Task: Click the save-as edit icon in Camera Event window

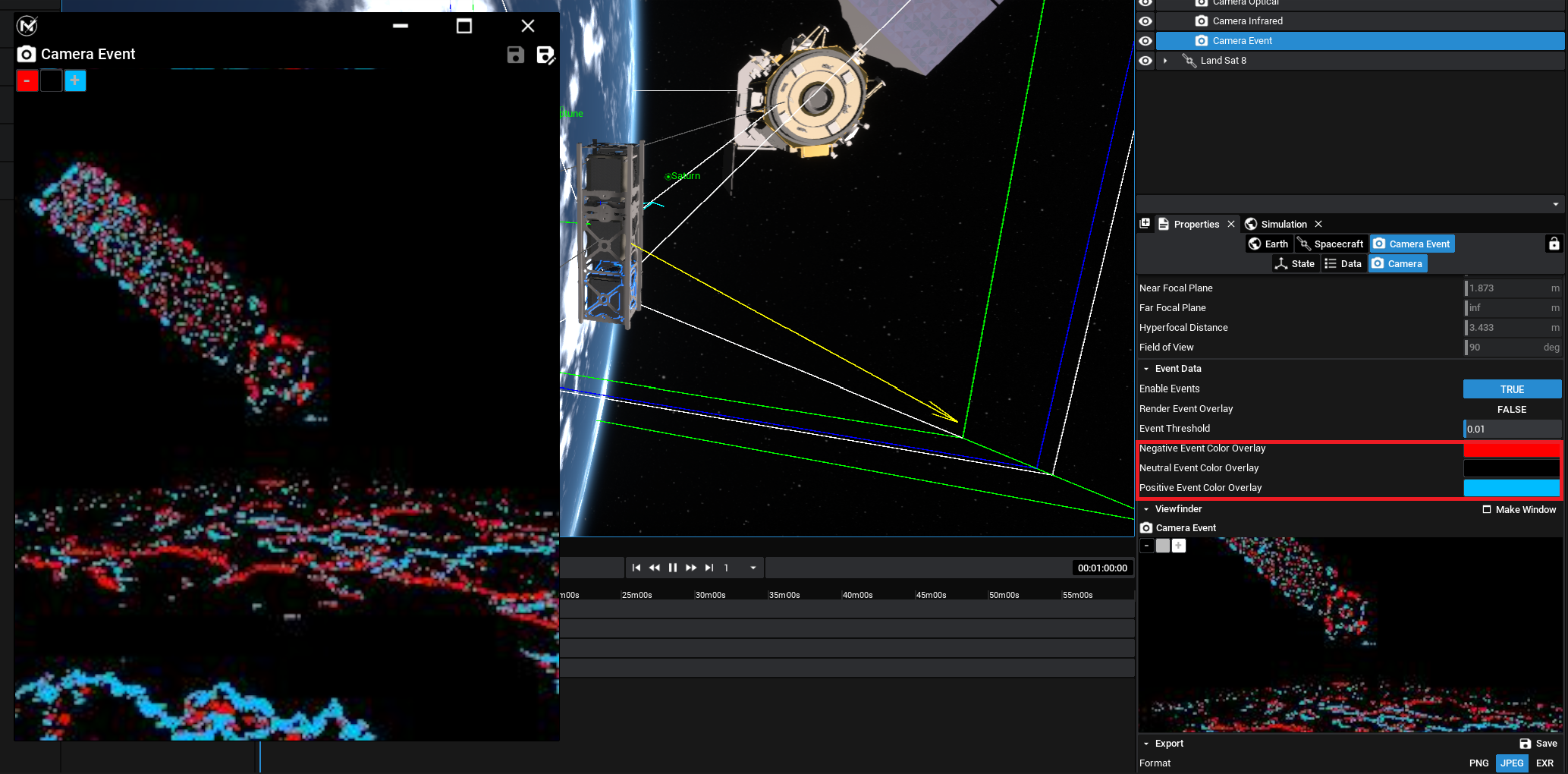Action: [x=545, y=55]
